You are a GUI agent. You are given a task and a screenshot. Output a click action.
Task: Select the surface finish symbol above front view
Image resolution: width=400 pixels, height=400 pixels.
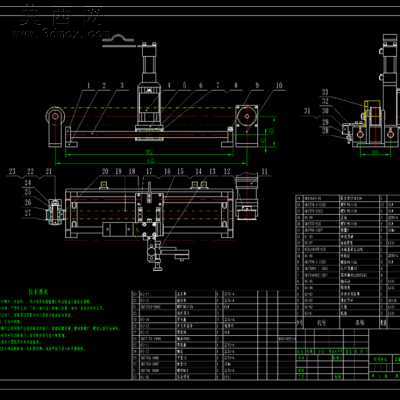118,40
